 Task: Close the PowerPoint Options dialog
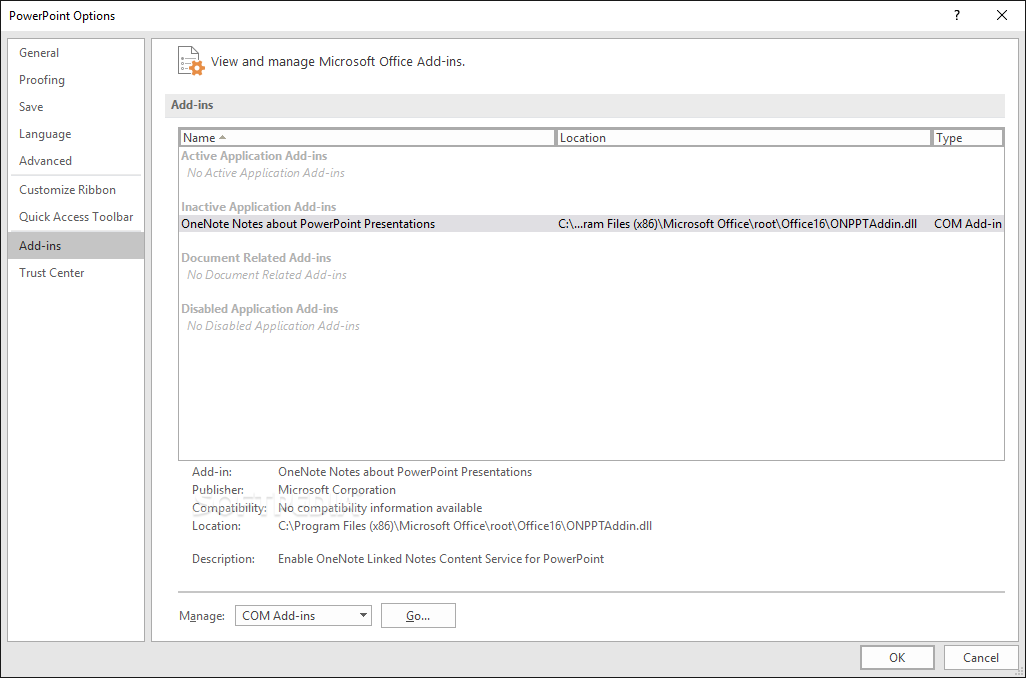pyautogui.click(x=1002, y=15)
